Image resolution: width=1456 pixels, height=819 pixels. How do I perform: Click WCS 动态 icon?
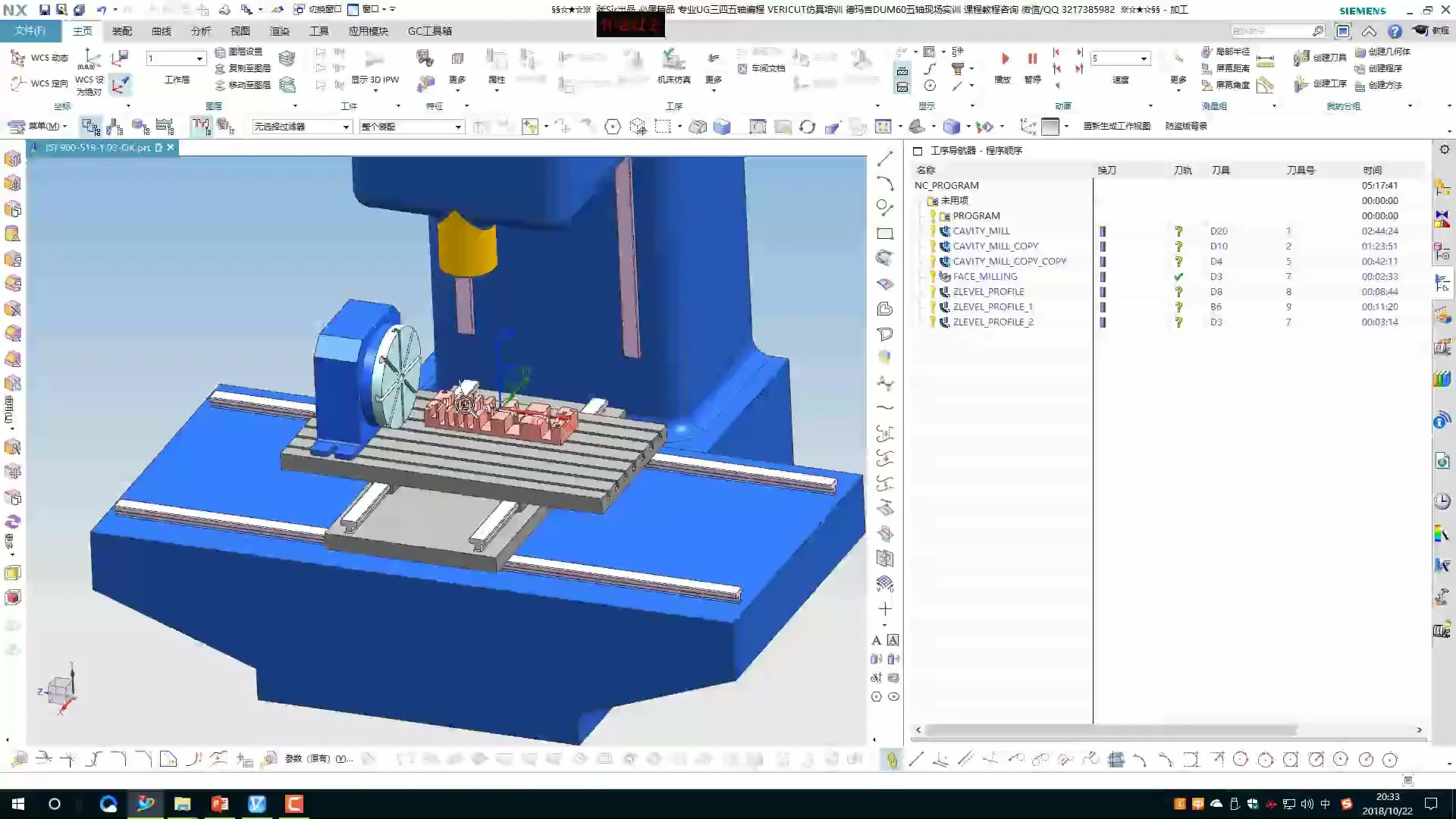tap(18, 58)
